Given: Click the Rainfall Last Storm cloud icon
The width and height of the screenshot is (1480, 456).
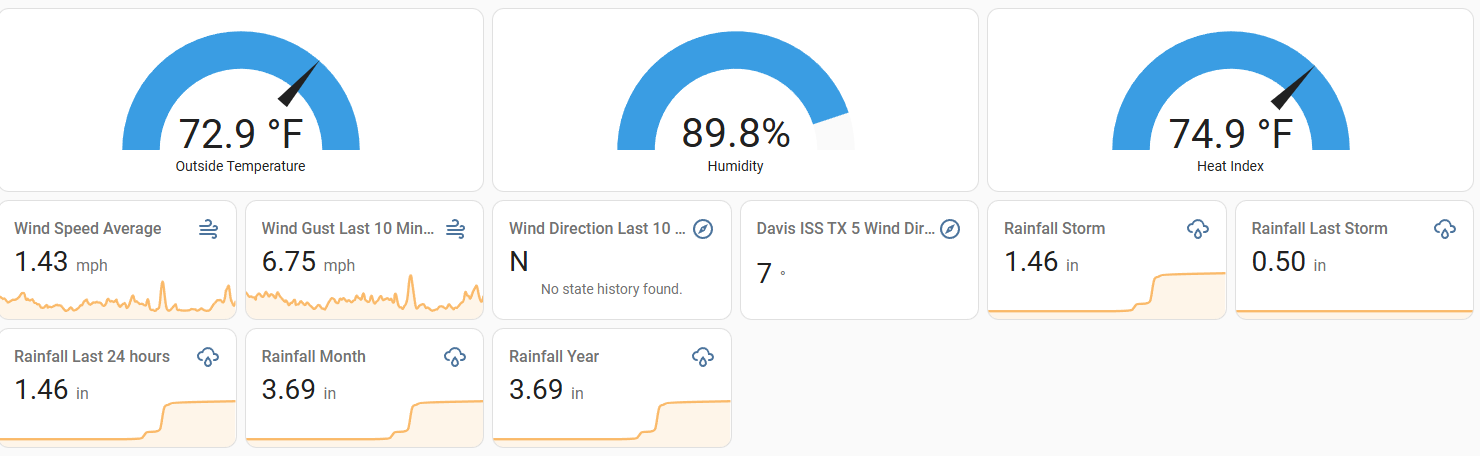Looking at the screenshot, I should (1445, 229).
